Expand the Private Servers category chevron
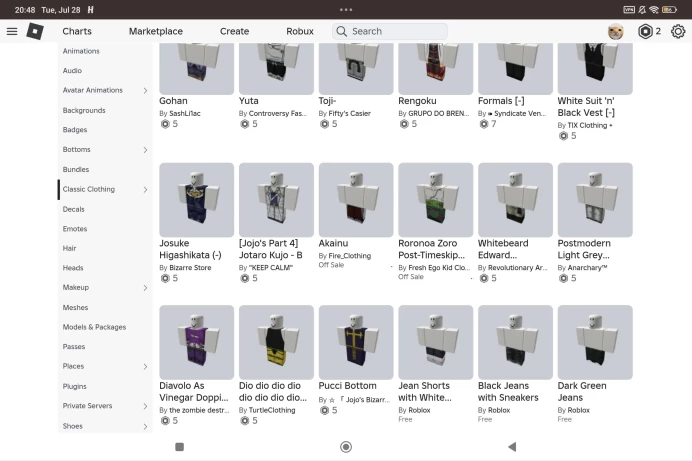 (145, 406)
